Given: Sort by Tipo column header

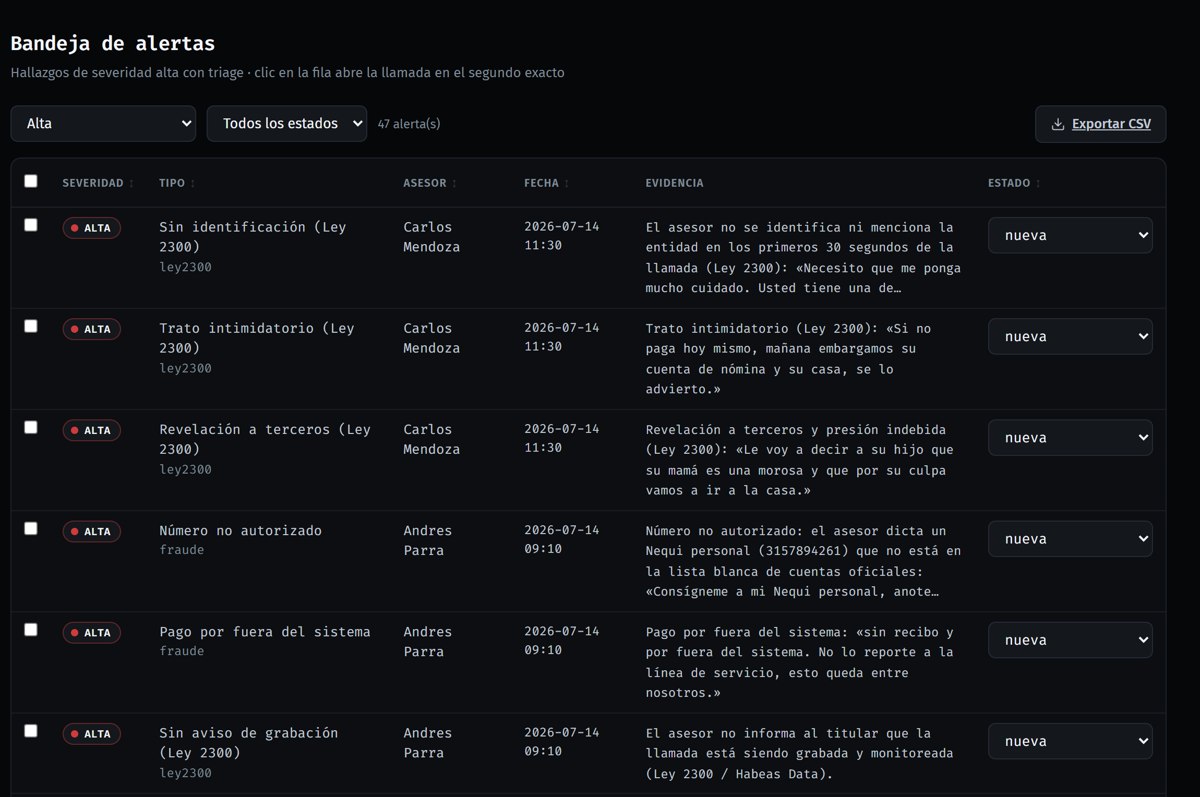Looking at the screenshot, I should [x=177, y=184].
